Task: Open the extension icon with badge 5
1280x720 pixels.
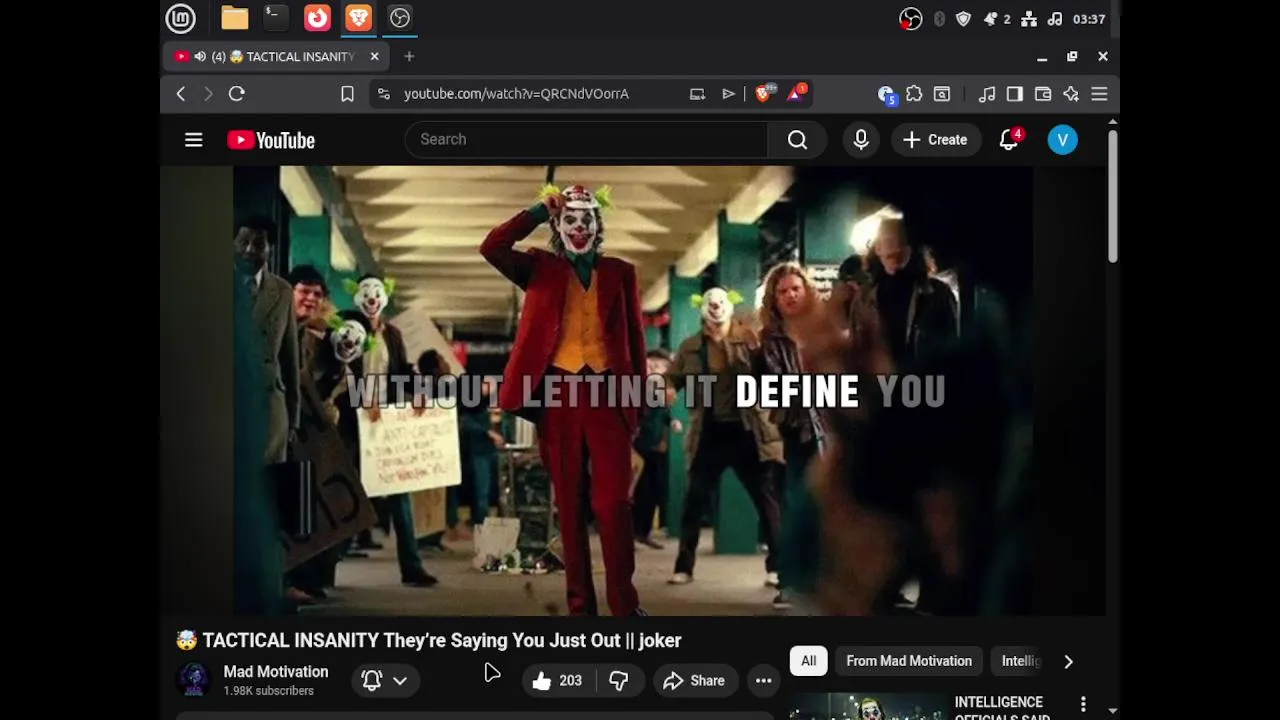Action: tap(886, 94)
